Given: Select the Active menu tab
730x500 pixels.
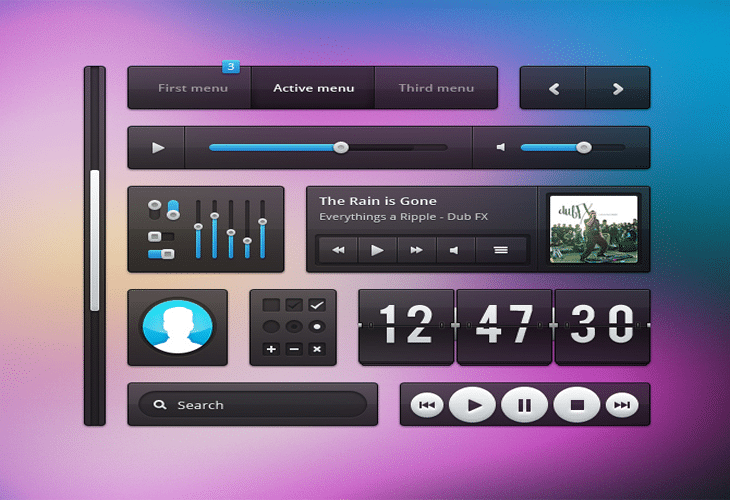Looking at the screenshot, I should point(313,88).
